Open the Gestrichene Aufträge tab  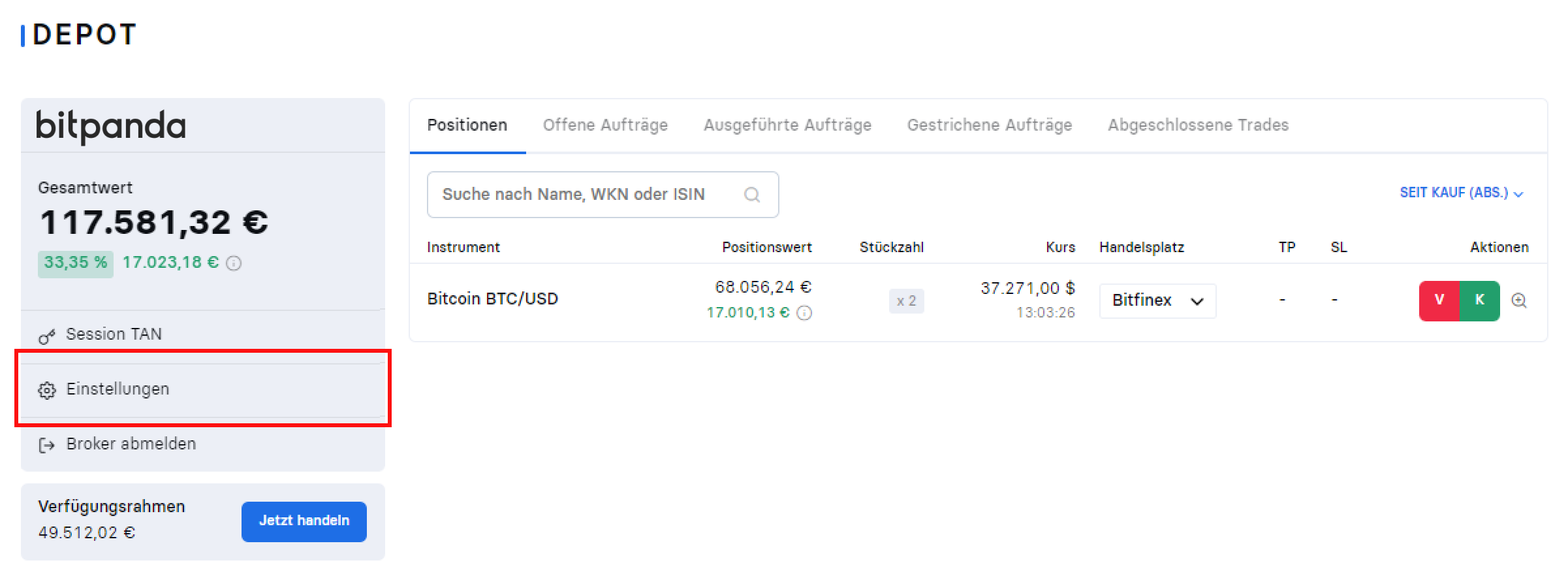pyautogui.click(x=990, y=125)
